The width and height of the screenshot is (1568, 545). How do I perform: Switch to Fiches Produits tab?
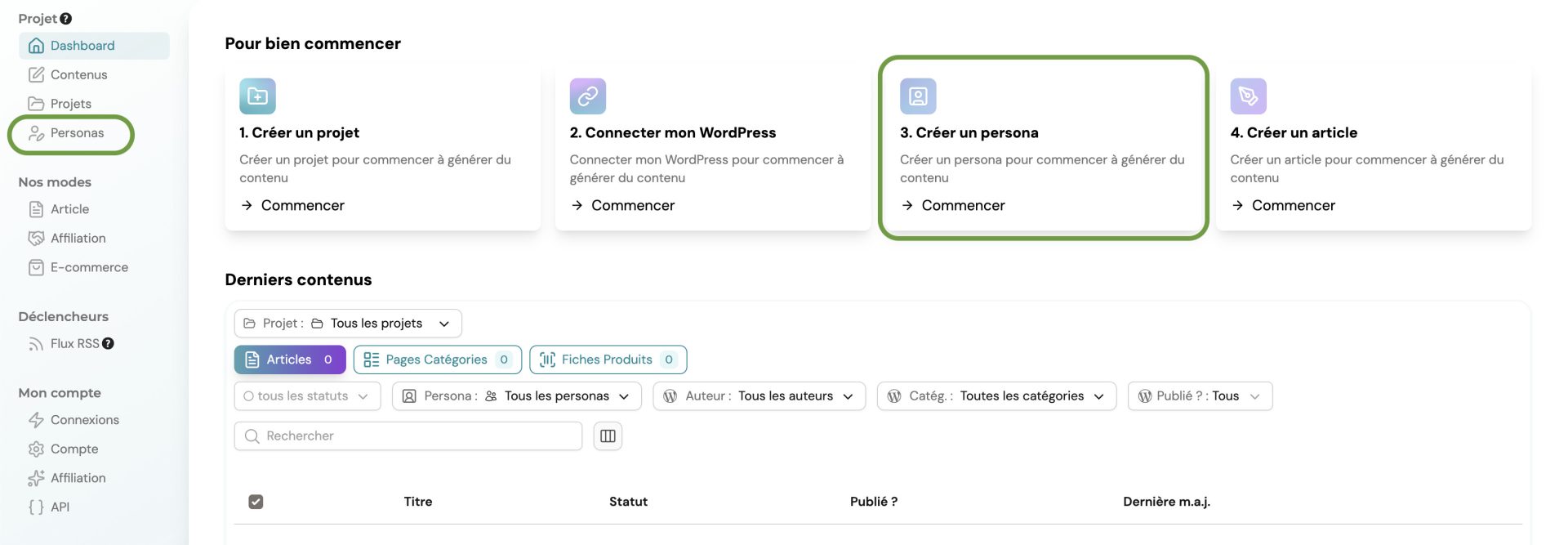(608, 360)
